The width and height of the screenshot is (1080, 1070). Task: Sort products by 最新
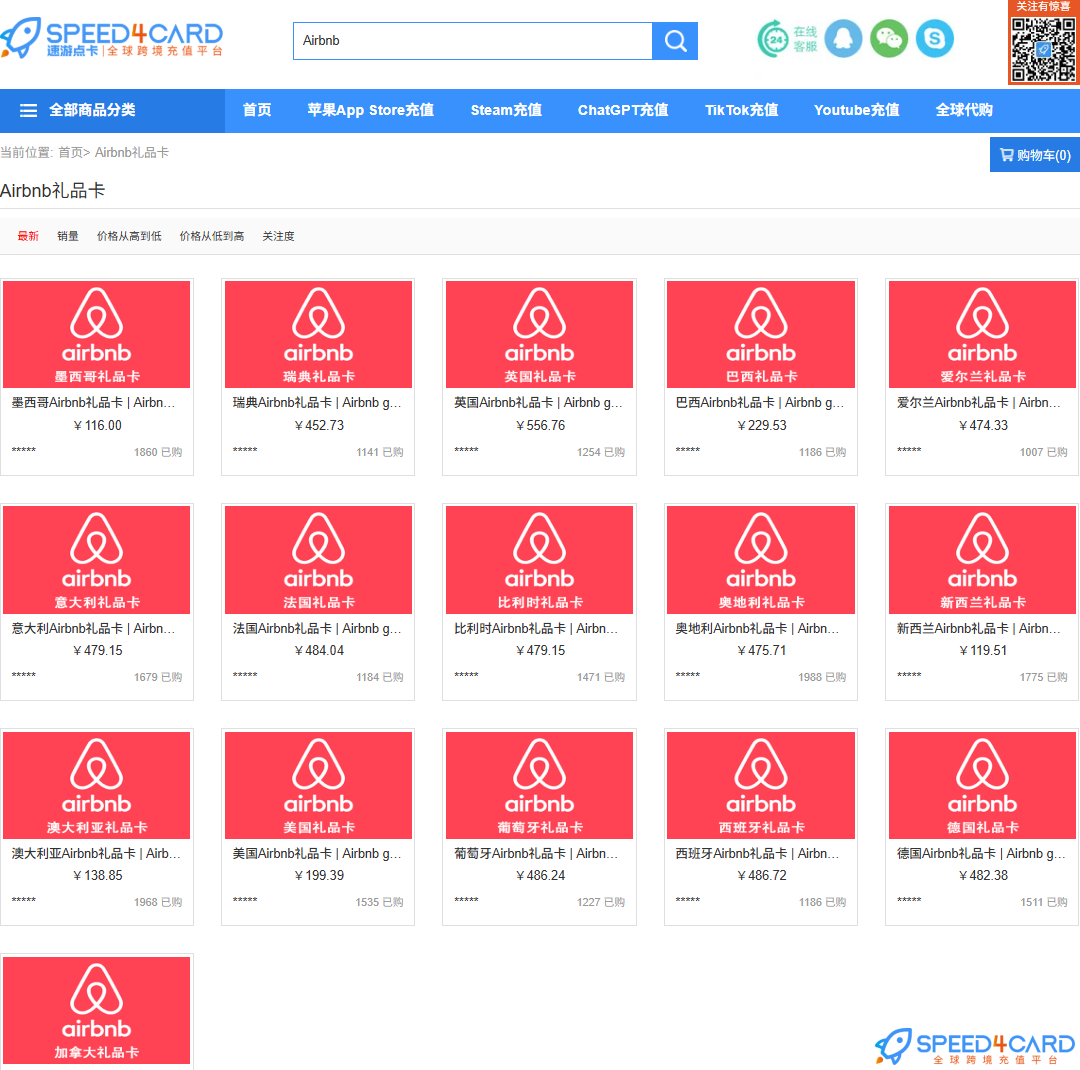click(28, 236)
